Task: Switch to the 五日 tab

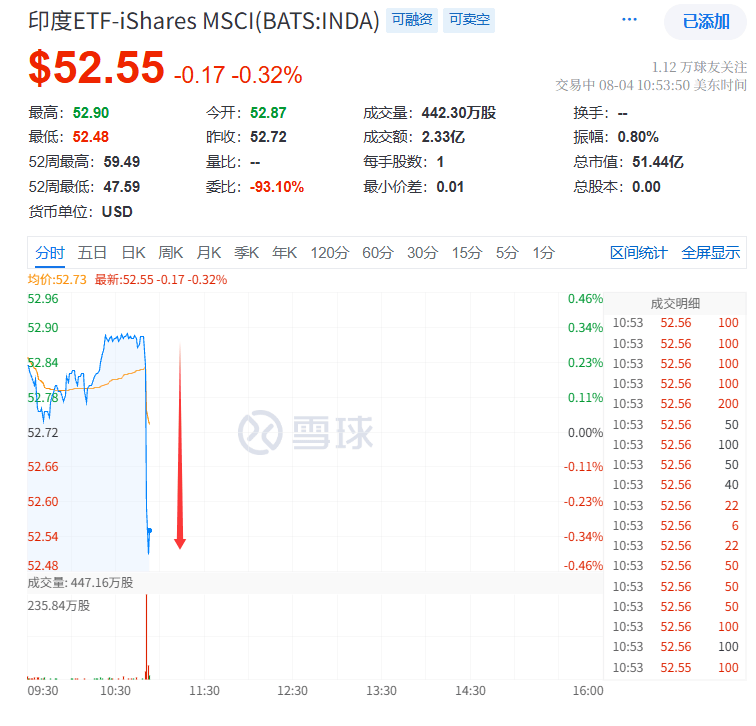Action: 92,253
